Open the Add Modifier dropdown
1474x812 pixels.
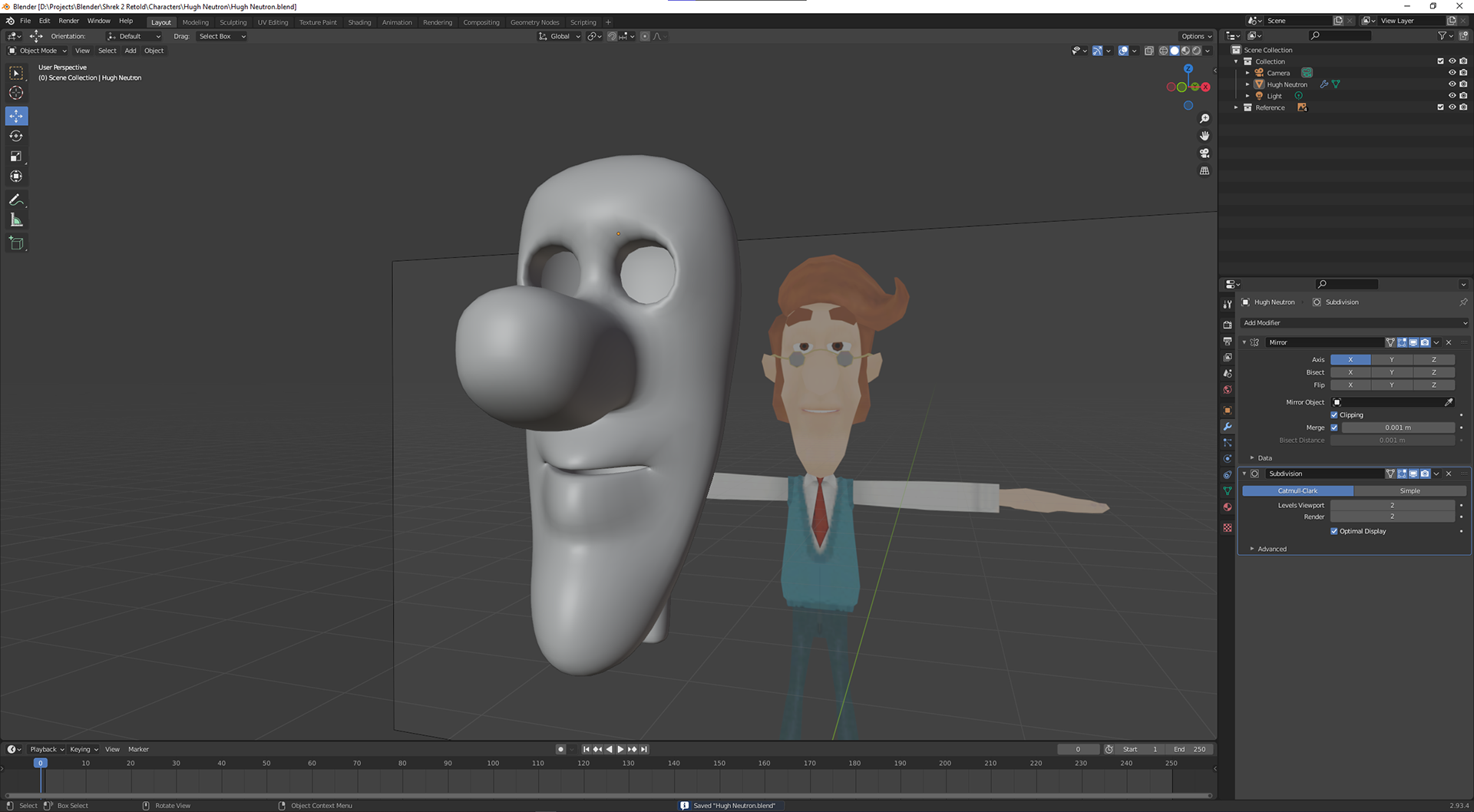pyautogui.click(x=1354, y=323)
